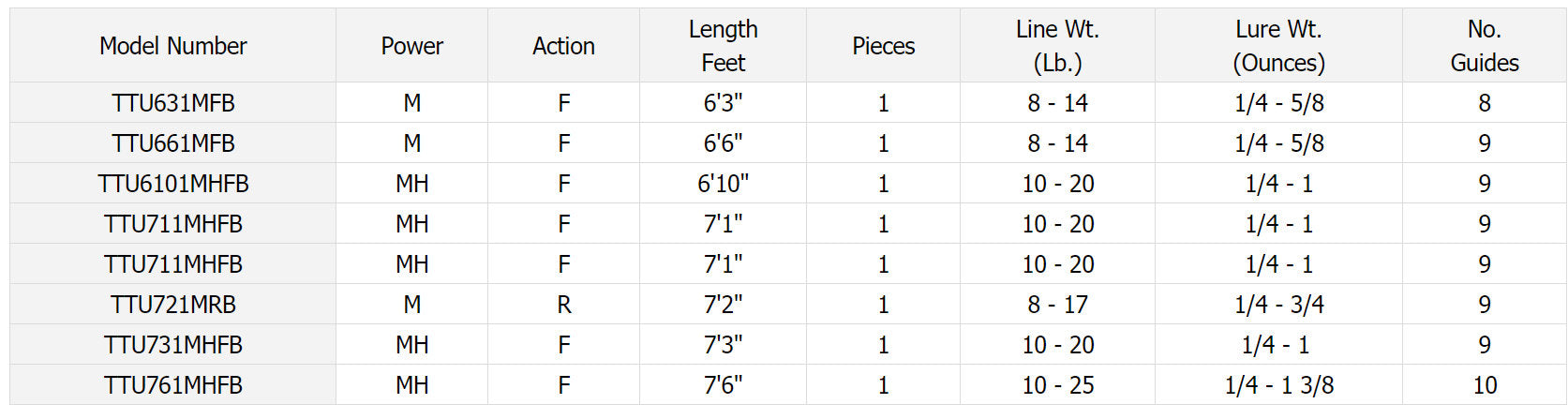This screenshot has width=1568, height=419.
Task: Select the R action cell
Action: 563,305
